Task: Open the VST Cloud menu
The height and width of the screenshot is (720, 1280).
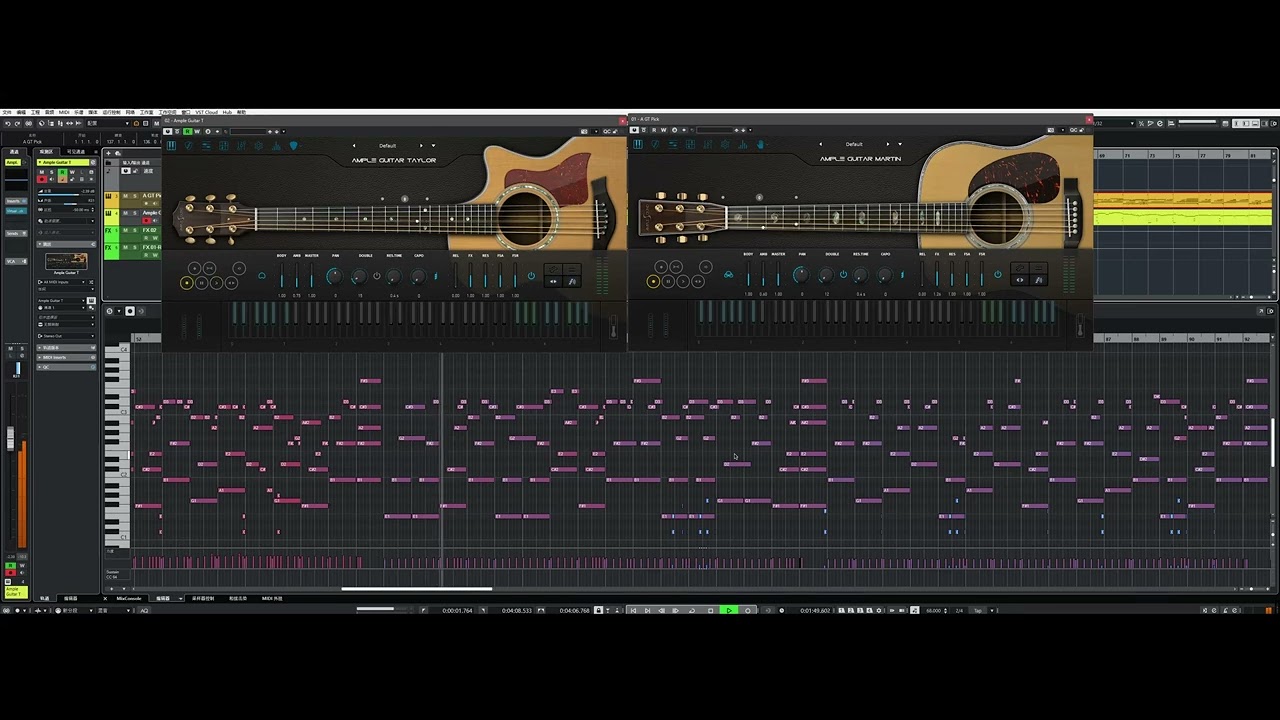Action: click(206, 112)
